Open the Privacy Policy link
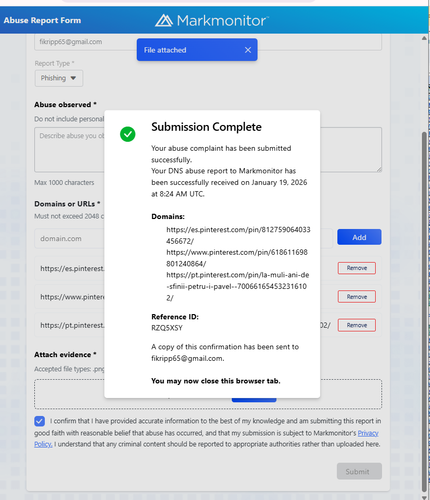This screenshot has height=500, width=430. pos(368,433)
